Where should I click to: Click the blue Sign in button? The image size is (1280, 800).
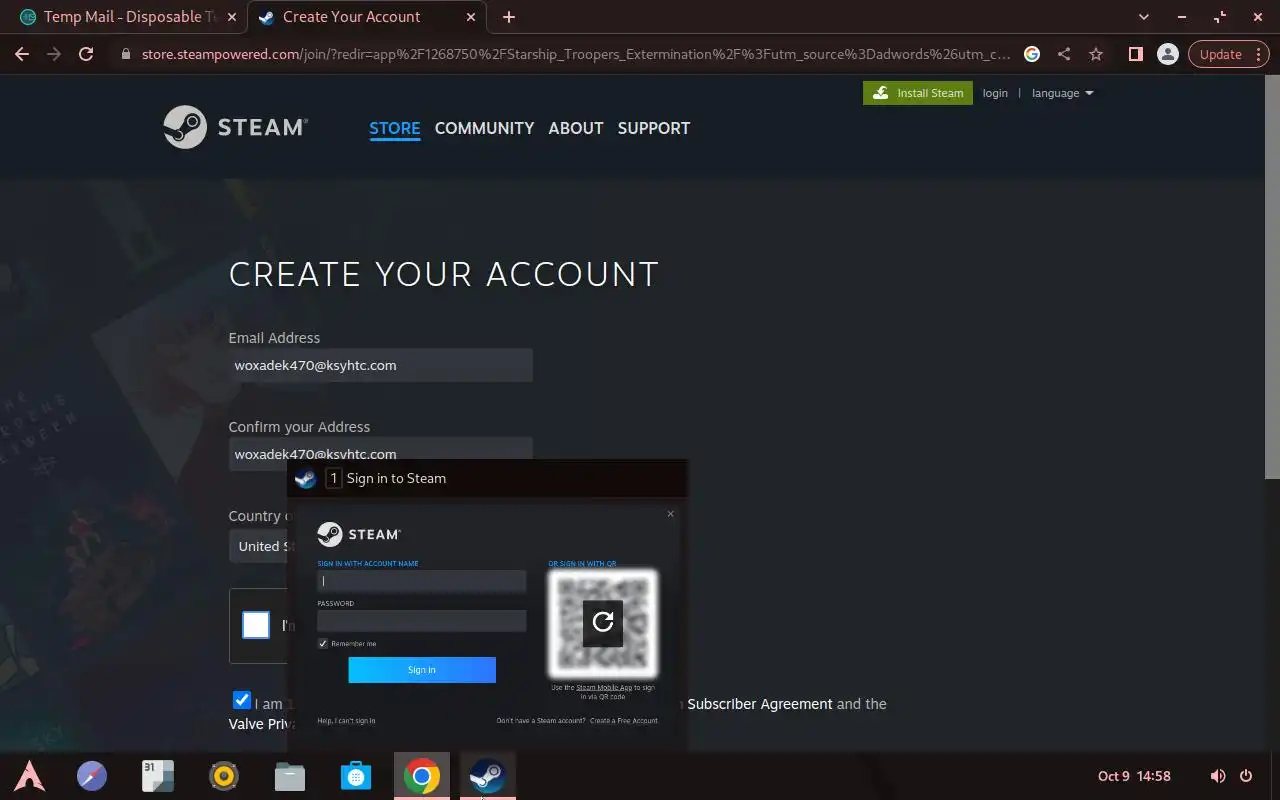[422, 670]
